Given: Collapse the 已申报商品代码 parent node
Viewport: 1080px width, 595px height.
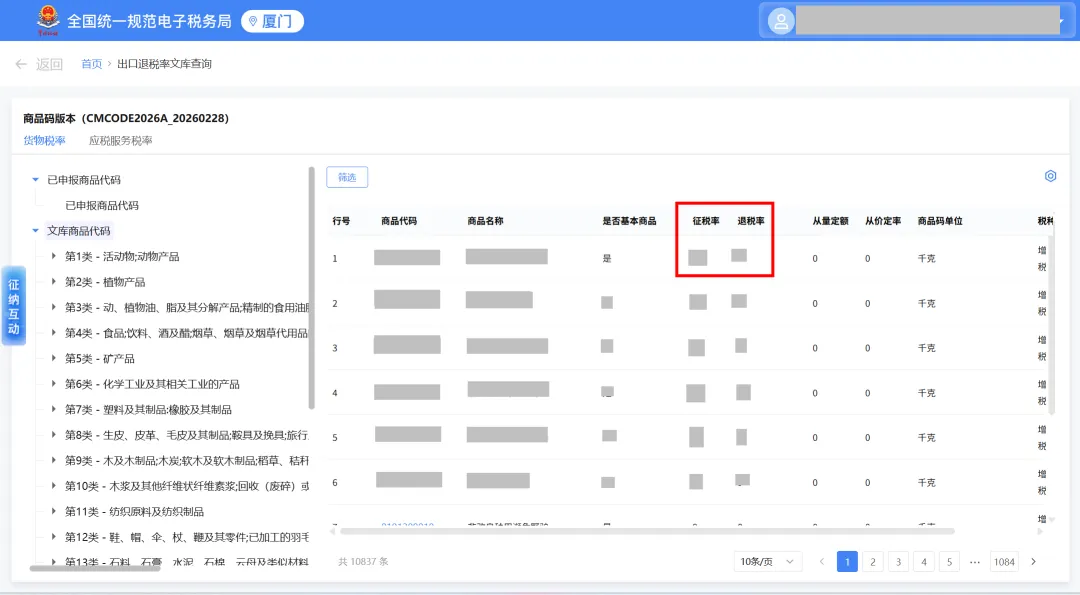Looking at the screenshot, I should (35, 180).
